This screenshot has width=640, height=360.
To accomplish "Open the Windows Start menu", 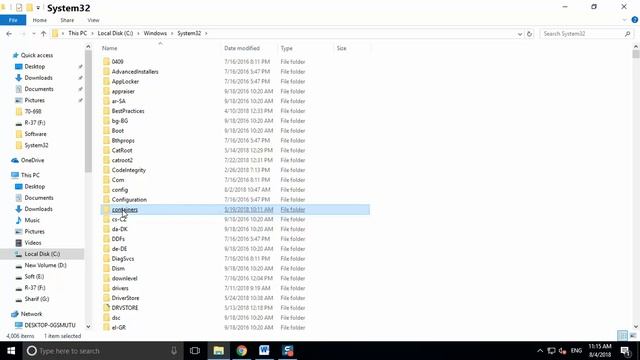I will coord(11,351).
